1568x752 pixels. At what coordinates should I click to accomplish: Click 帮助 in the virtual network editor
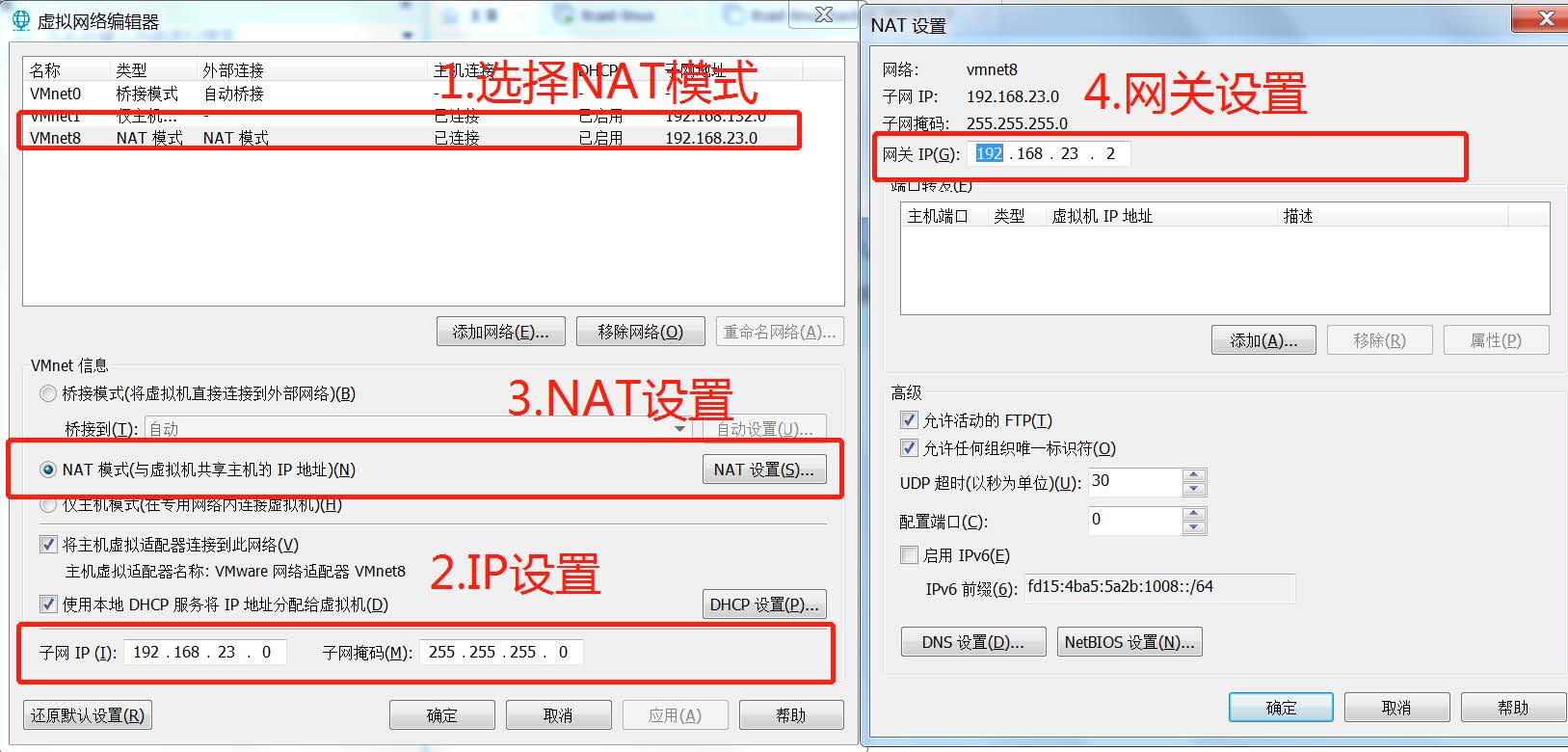tap(791, 715)
